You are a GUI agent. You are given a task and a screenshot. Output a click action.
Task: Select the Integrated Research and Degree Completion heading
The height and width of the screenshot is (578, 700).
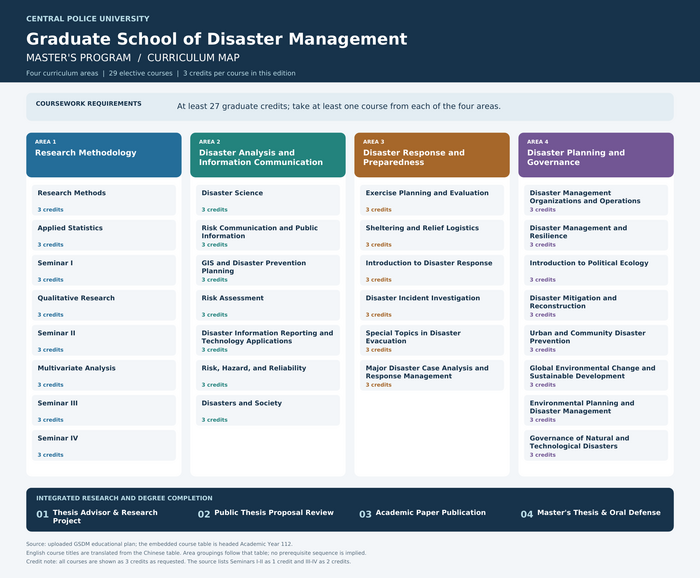(x=124, y=498)
